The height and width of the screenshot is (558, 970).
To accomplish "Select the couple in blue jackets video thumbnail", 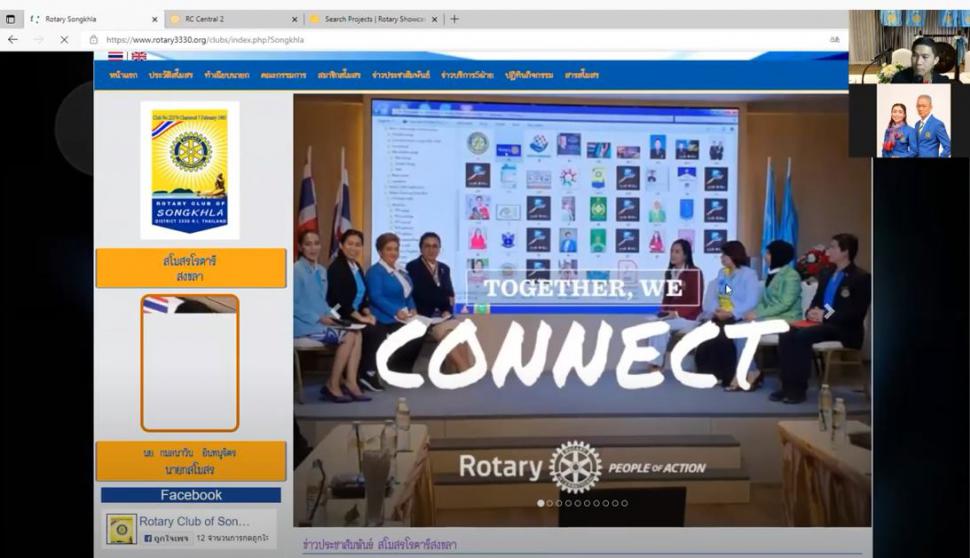I will 913,121.
